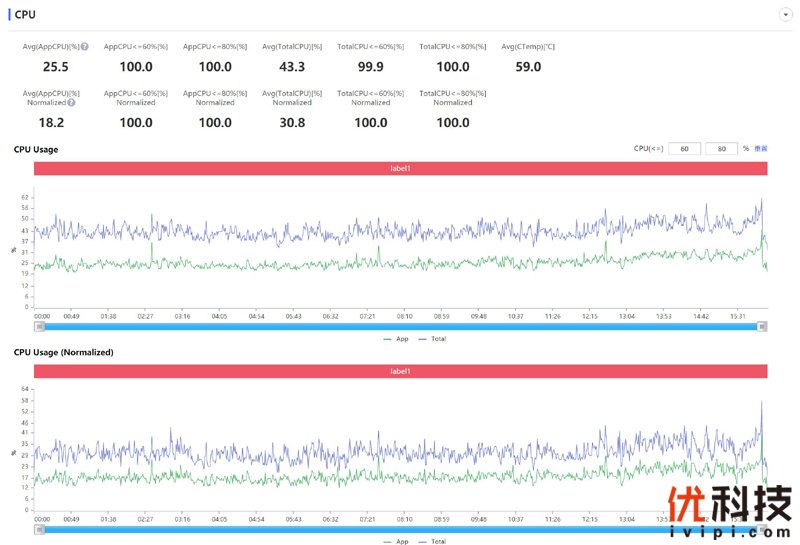Click left handle of Normalized chart time slider
Viewport: 800px width, 545px height.
point(39,529)
